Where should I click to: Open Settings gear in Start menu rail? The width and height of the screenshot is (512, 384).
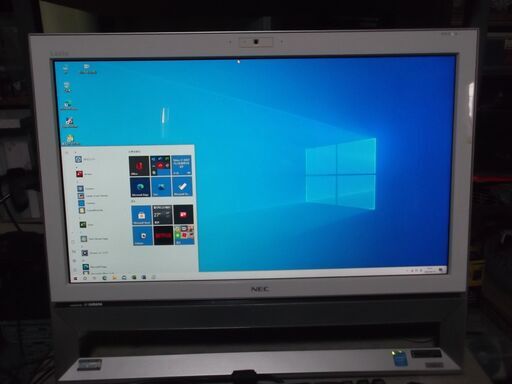pos(74,260)
